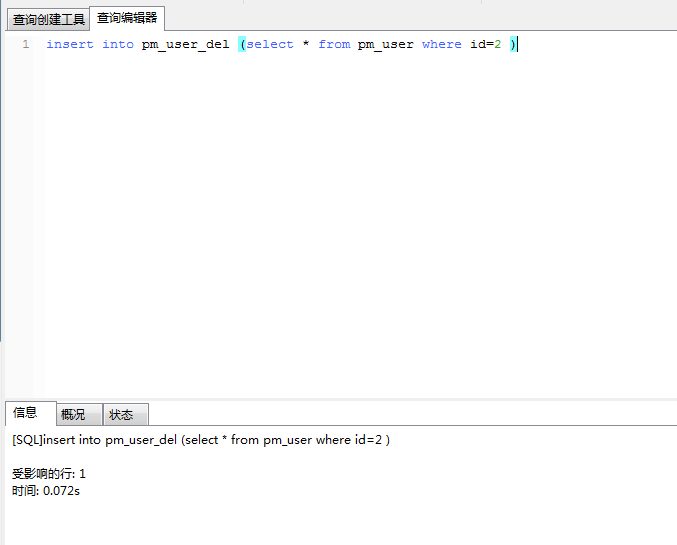The width and height of the screenshot is (677, 545).
Task: Click the empty area below the query line
Action: 340,220
